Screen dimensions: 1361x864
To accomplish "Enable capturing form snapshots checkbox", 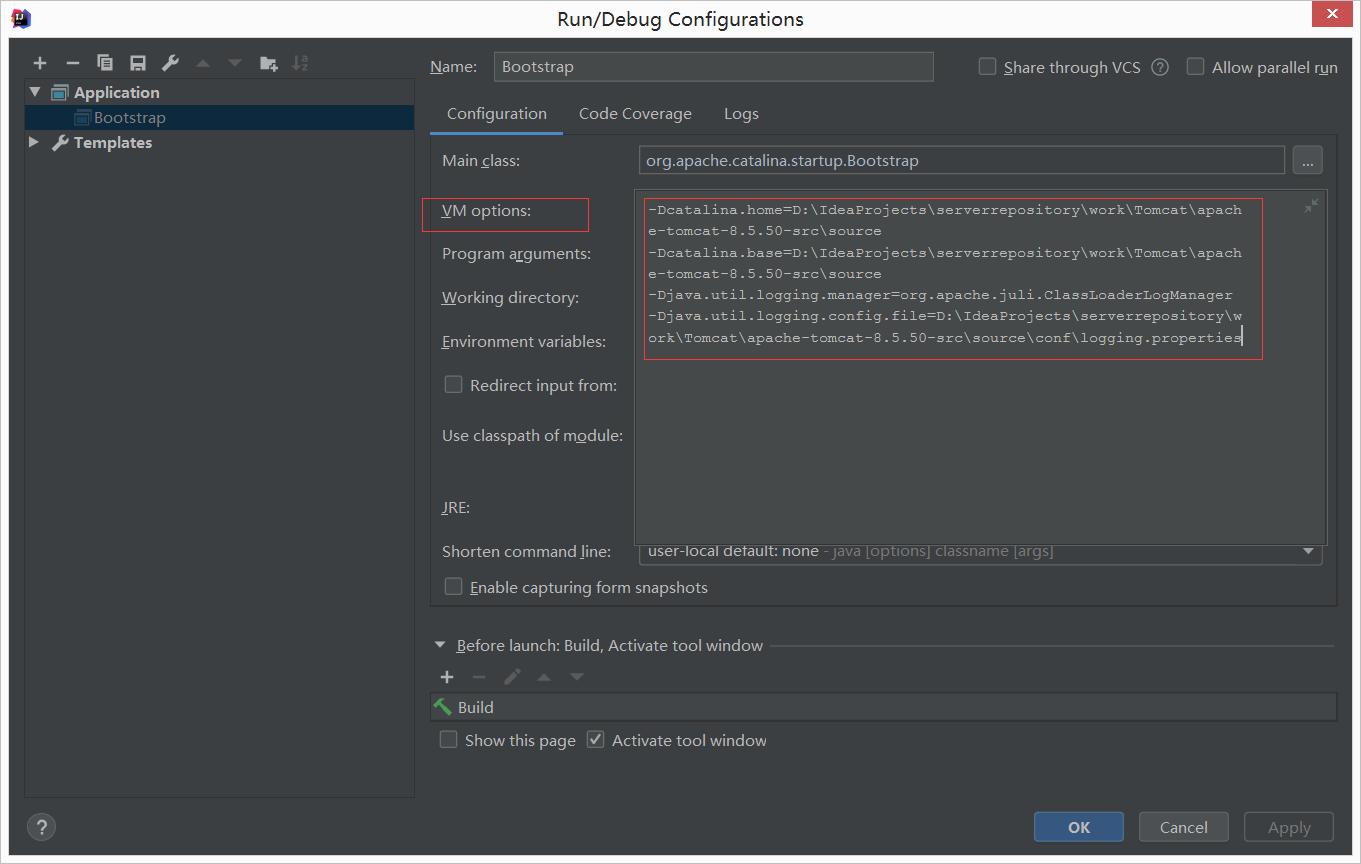I will [x=453, y=587].
